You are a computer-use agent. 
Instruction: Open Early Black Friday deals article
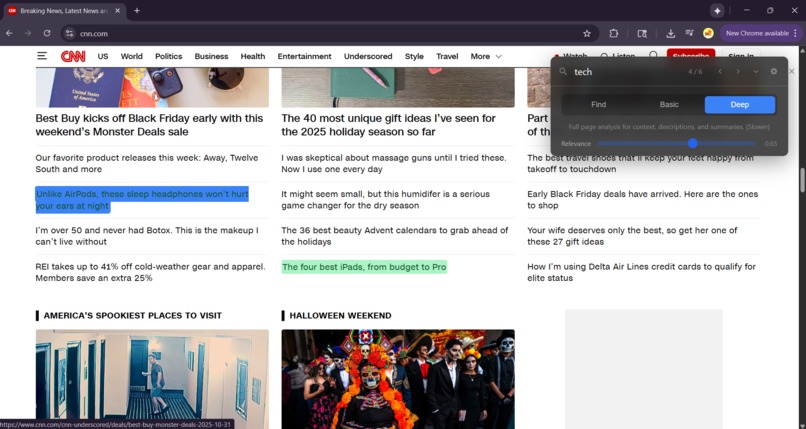point(643,200)
